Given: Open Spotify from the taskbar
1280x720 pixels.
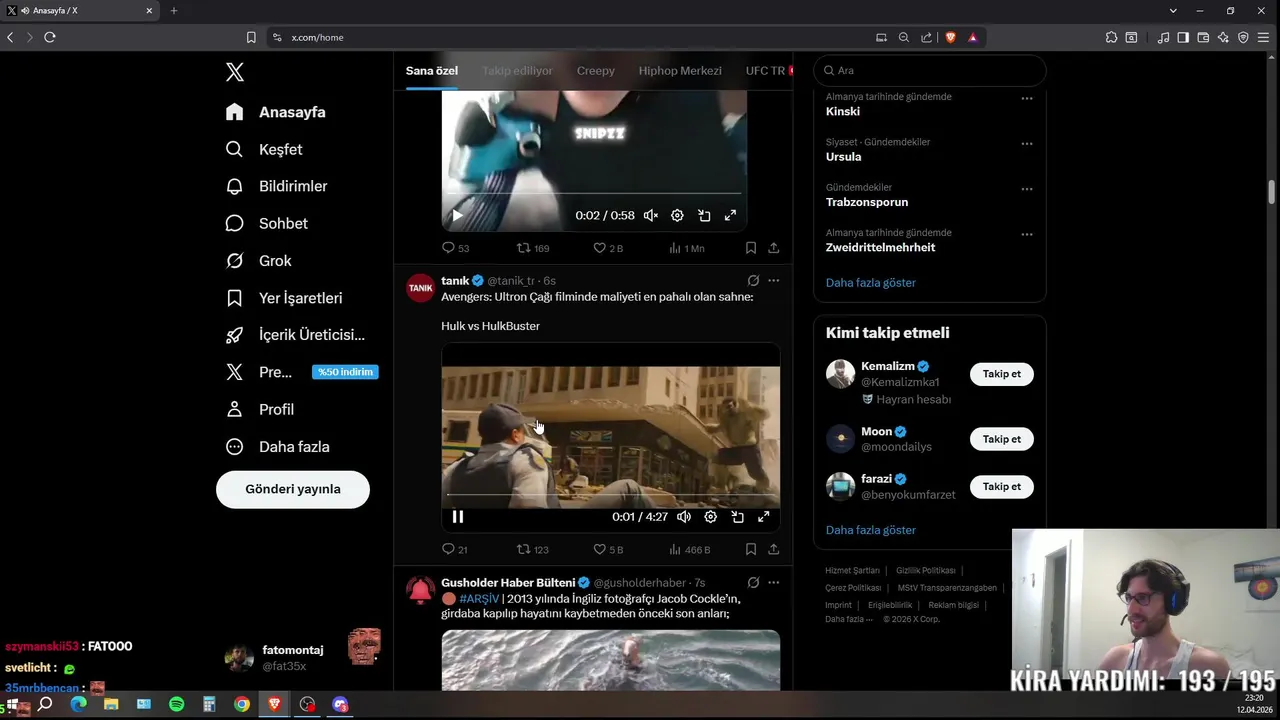Looking at the screenshot, I should coord(176,704).
